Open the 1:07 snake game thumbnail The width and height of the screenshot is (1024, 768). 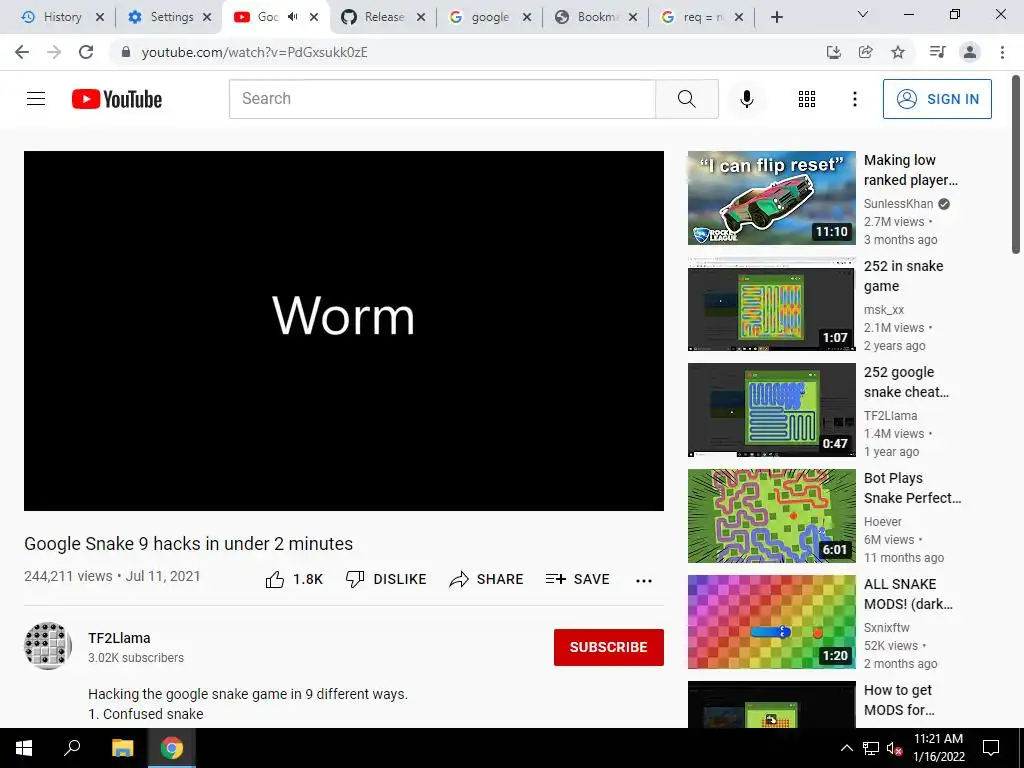[771, 304]
